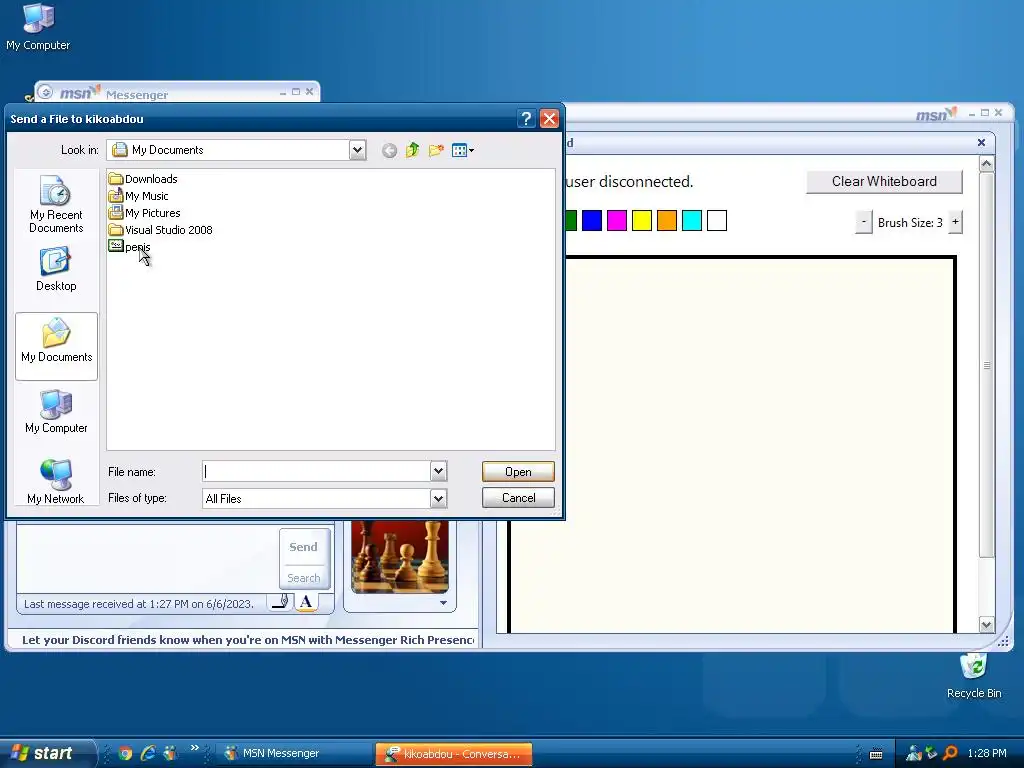Select the Downloads folder
Viewport: 1024px width, 768px height.
[x=143, y=179]
